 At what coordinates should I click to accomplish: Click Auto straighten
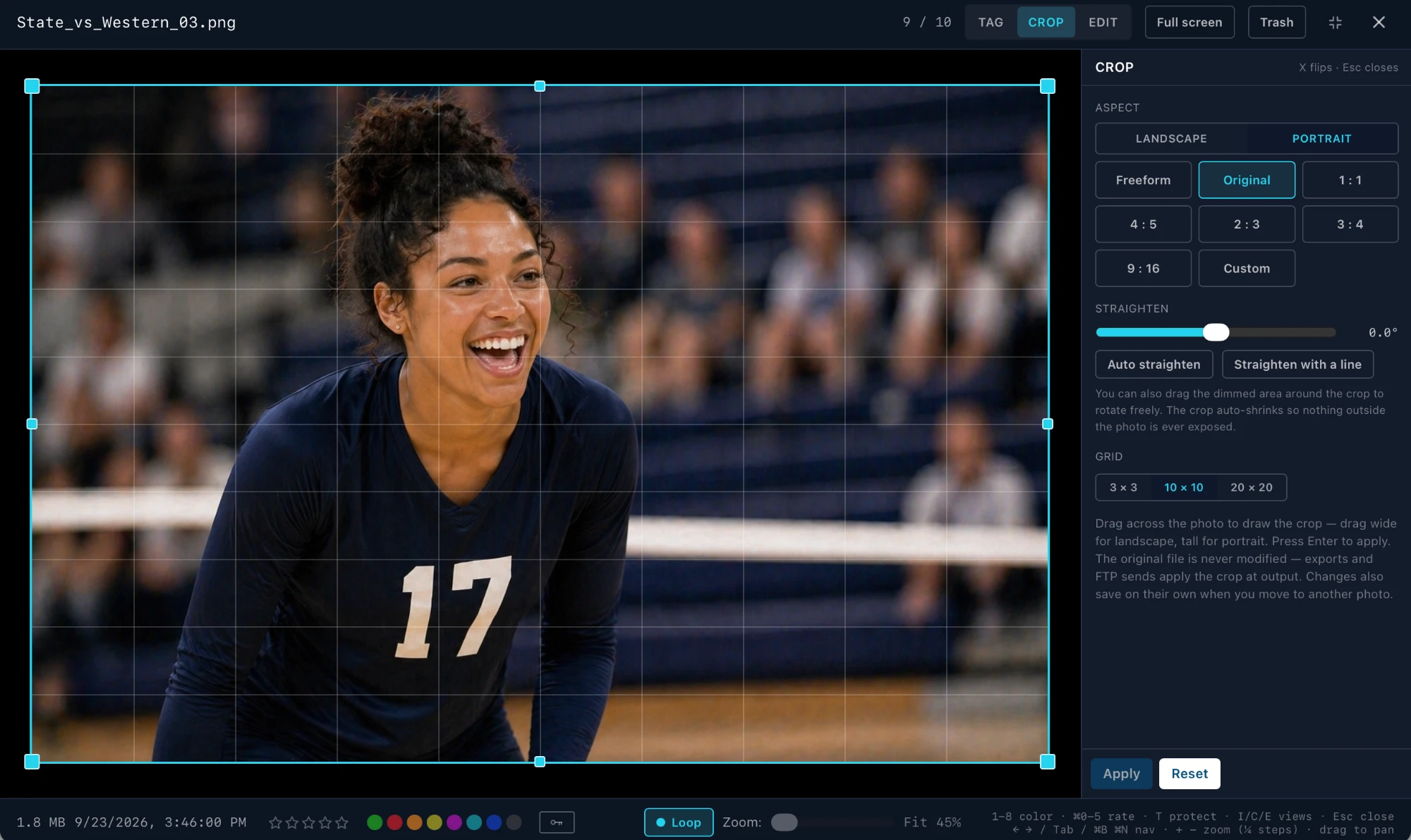pos(1153,365)
